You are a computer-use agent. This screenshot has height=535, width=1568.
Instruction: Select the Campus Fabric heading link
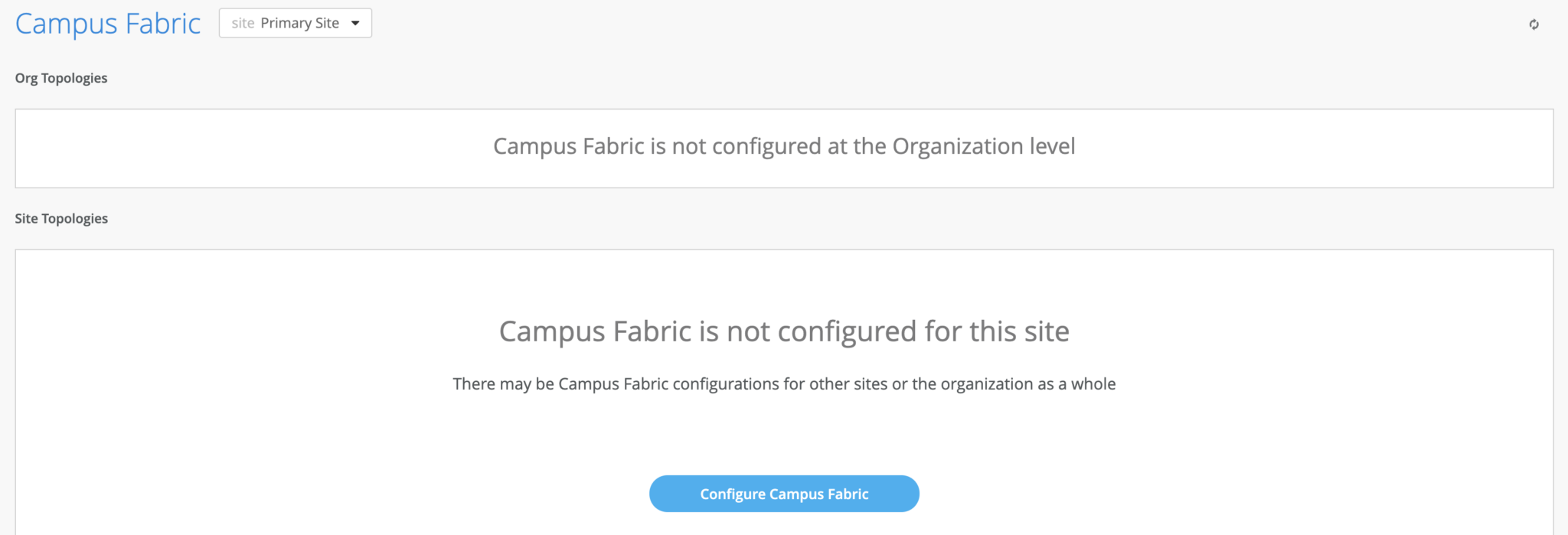(x=106, y=24)
